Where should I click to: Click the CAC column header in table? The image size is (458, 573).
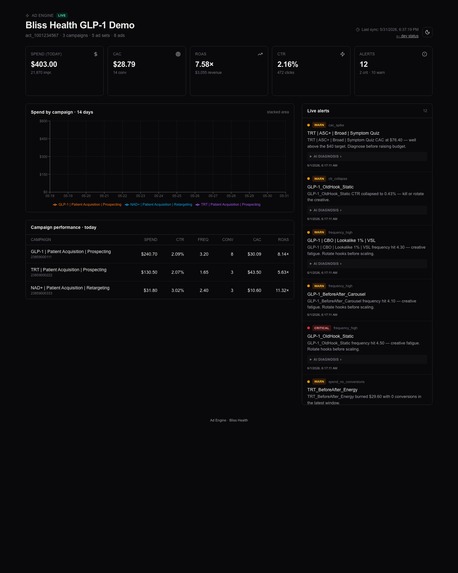257,240
